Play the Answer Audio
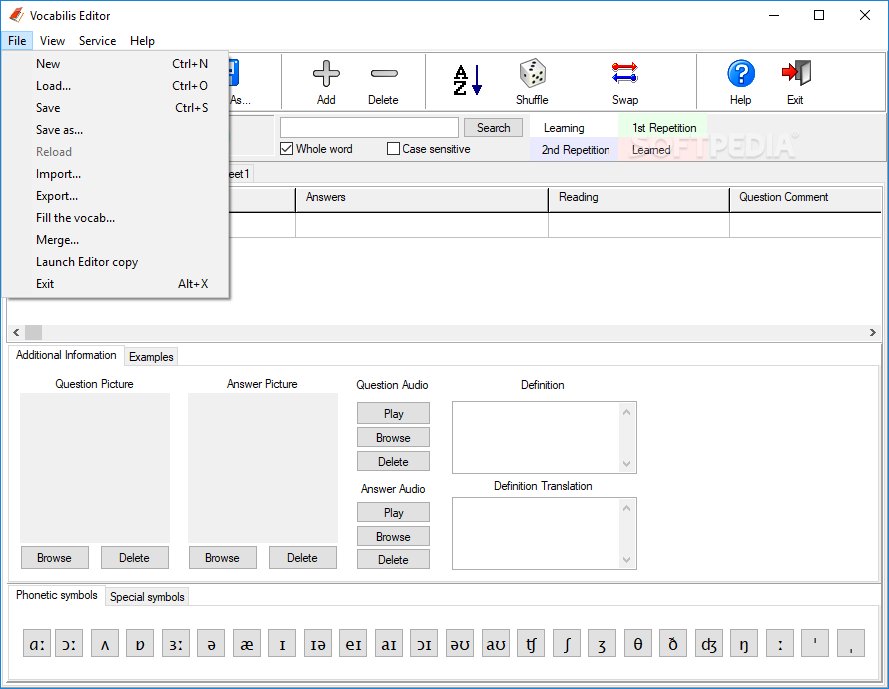 tap(393, 512)
